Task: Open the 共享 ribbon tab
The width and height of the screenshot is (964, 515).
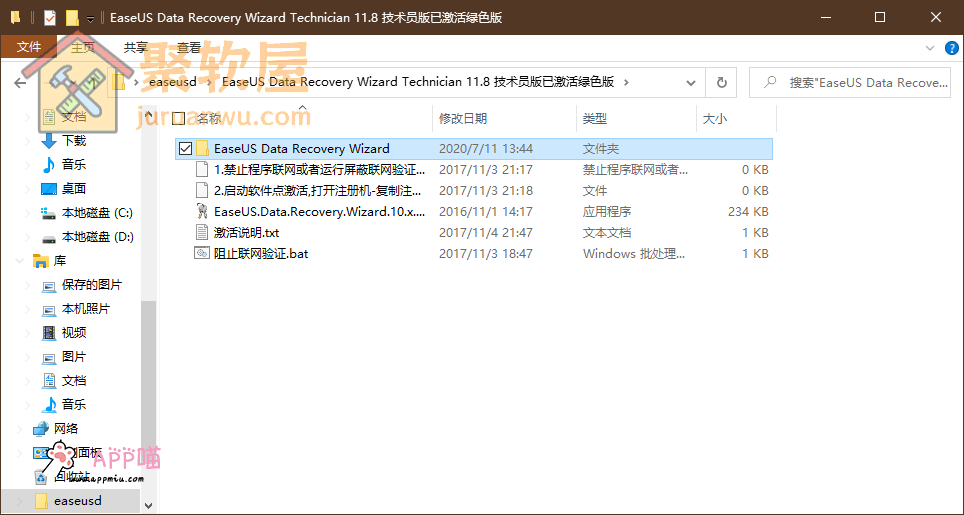Action: pos(135,47)
